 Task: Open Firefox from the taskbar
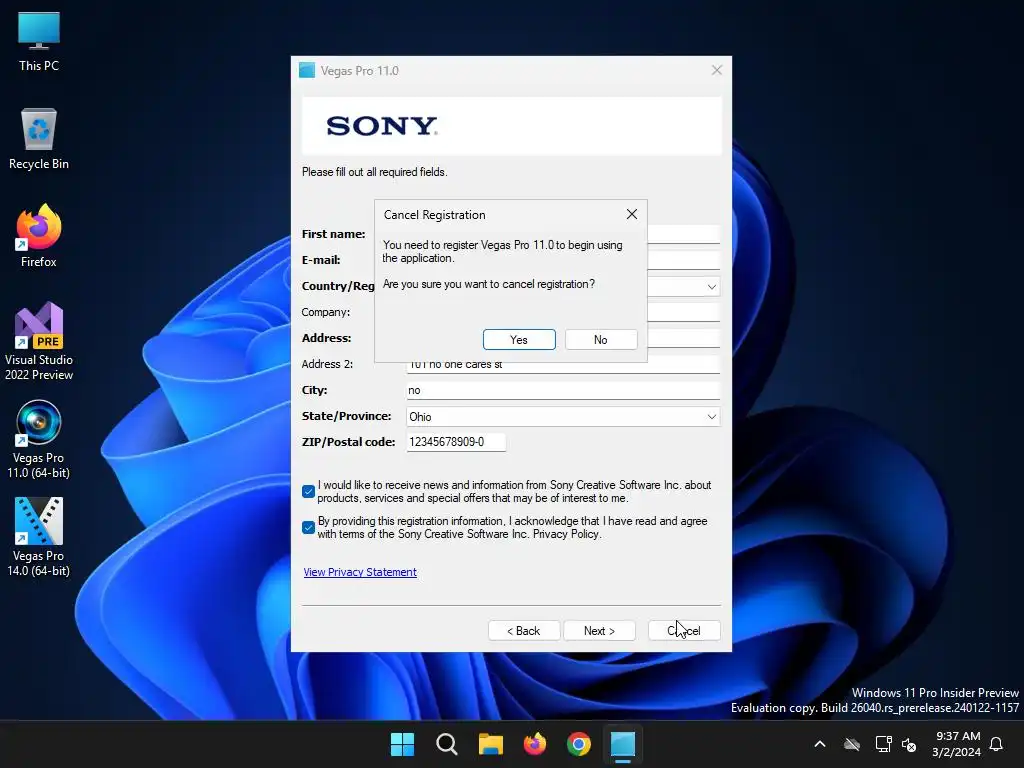[535, 744]
